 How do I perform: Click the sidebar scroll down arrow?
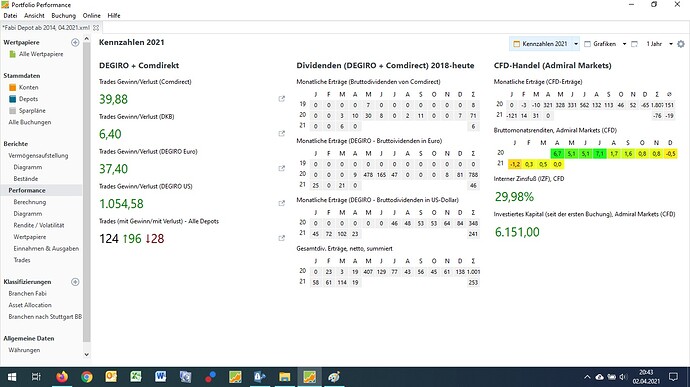coord(86,354)
